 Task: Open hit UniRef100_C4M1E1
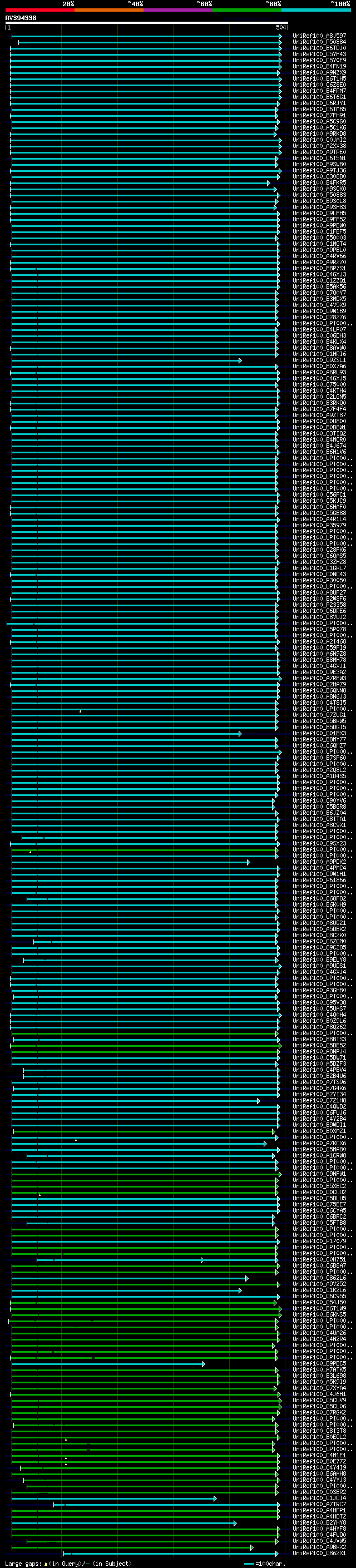pyautogui.click(x=319, y=1456)
